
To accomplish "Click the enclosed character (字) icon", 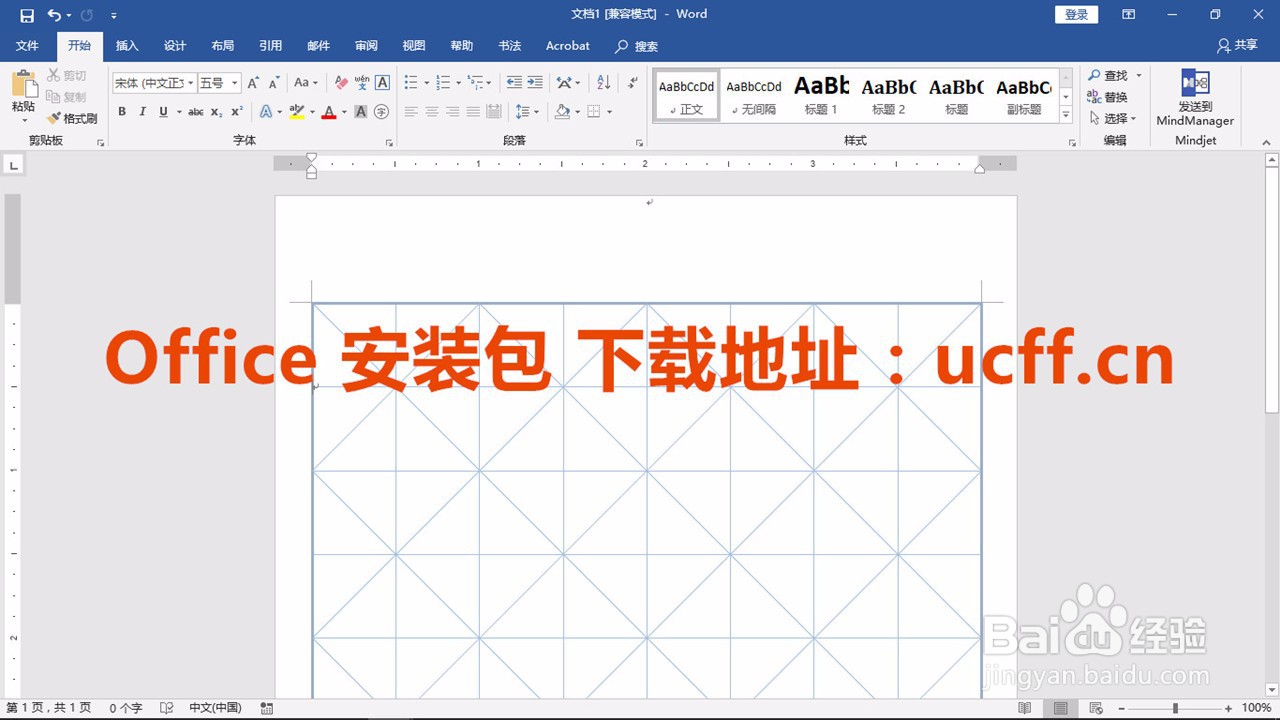I will [381, 112].
